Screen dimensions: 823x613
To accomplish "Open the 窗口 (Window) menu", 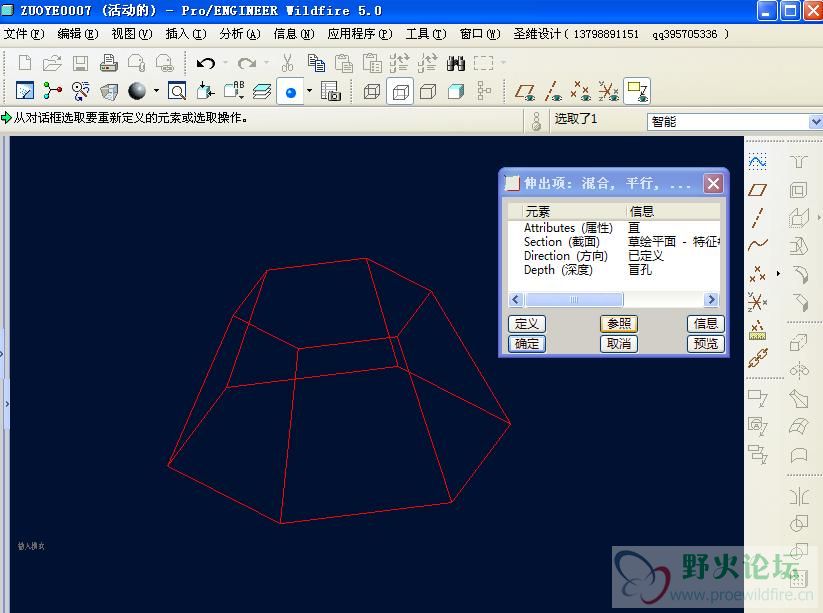I will pos(480,34).
